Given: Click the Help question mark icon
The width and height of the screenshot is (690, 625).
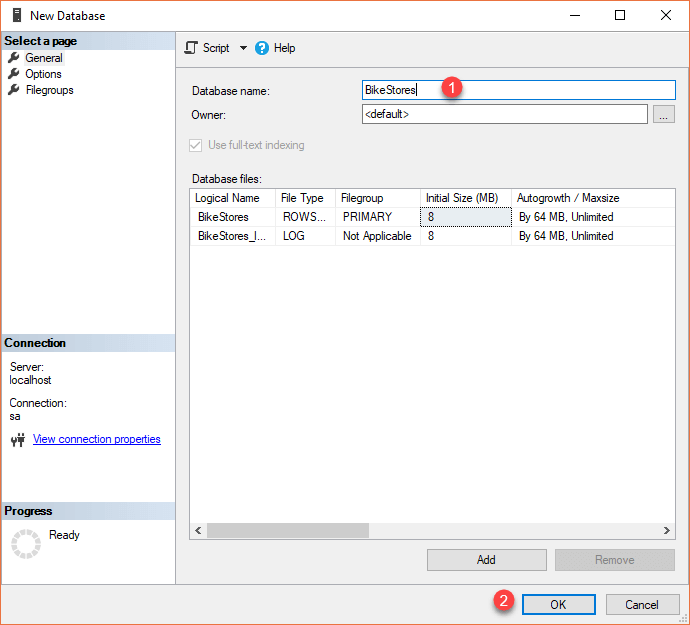Looking at the screenshot, I should click(262, 48).
